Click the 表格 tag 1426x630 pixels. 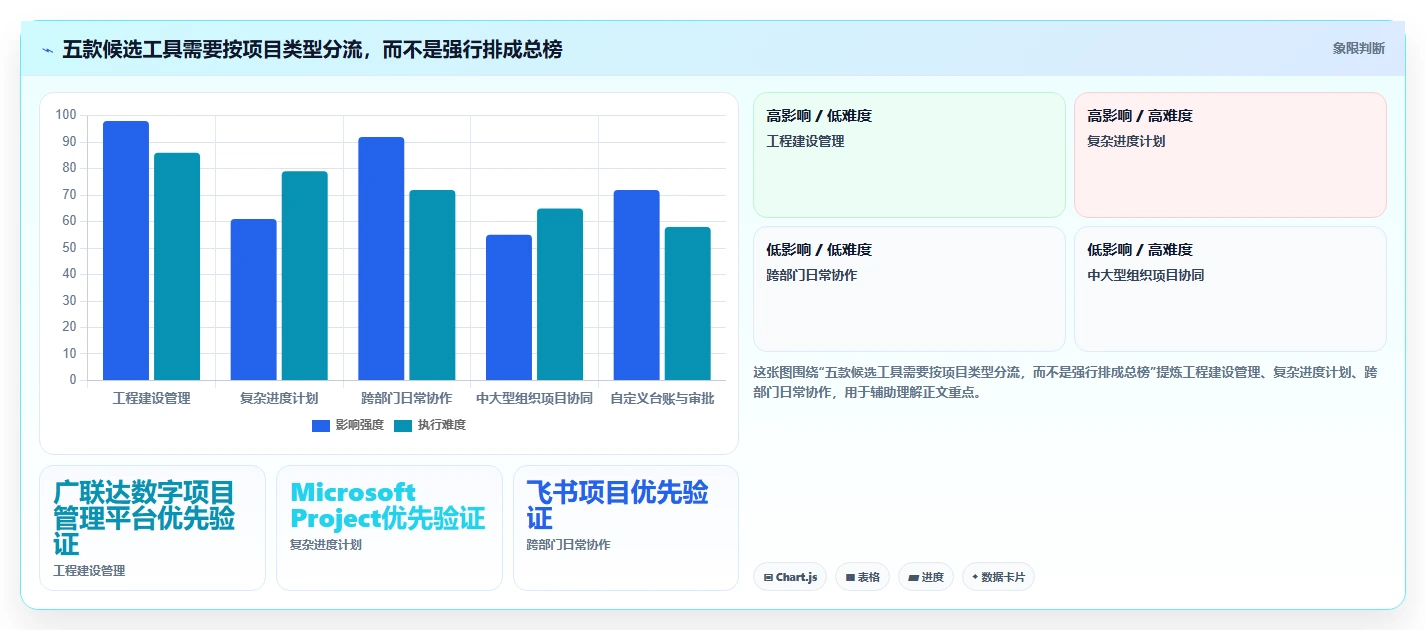(862, 577)
